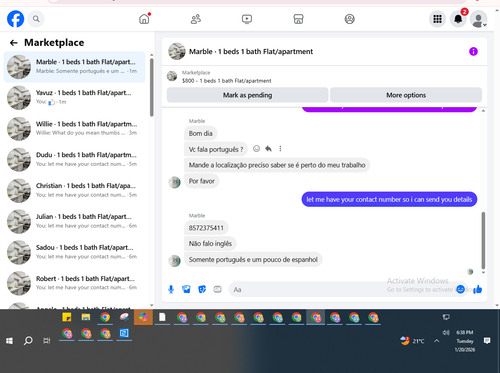Open more actions for 'Vc fala português ?'
Screen dimensions: 500x373
[280, 149]
